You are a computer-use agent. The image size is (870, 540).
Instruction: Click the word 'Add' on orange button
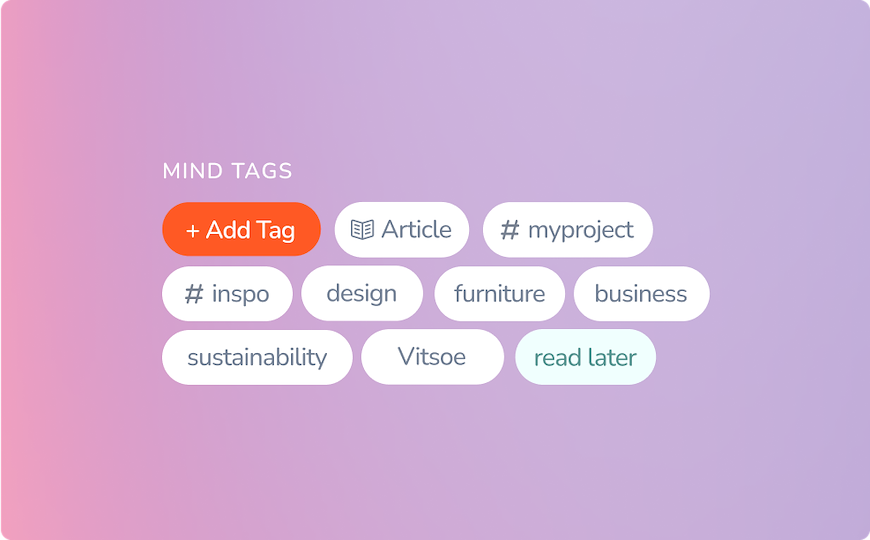pos(228,230)
